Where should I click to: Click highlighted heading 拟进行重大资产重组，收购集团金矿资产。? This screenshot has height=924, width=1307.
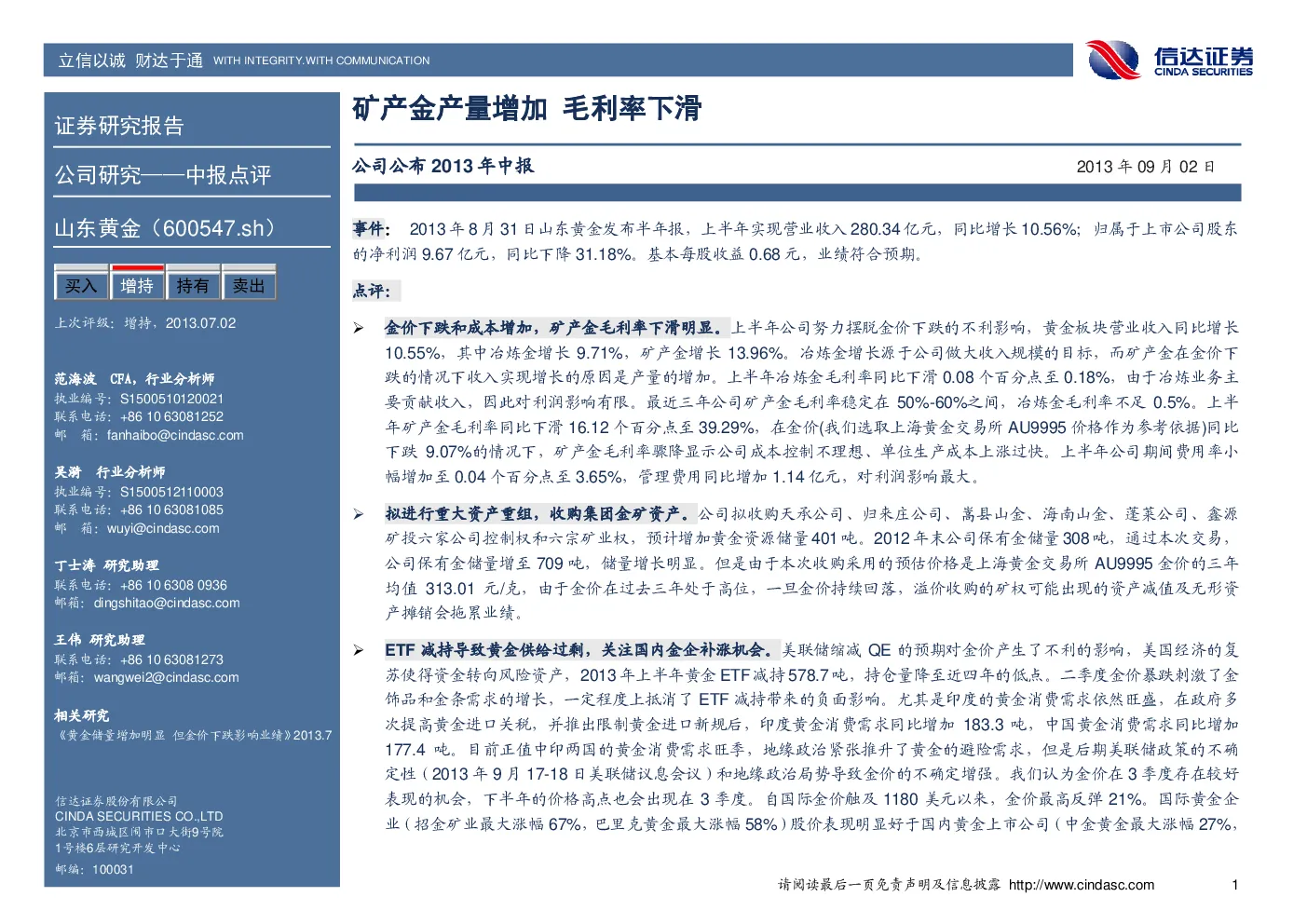(x=540, y=514)
